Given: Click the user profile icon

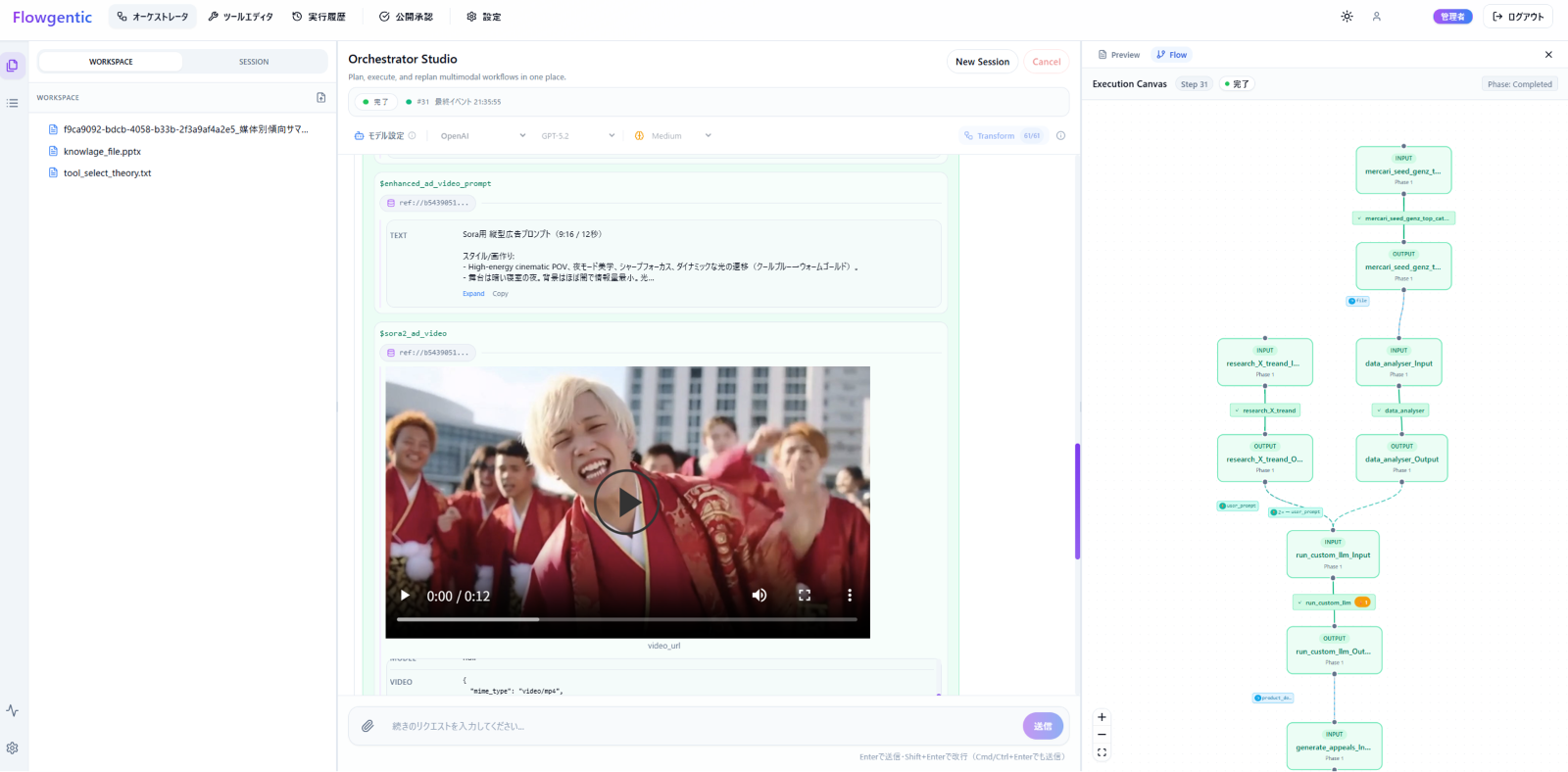Looking at the screenshot, I should point(1376,17).
